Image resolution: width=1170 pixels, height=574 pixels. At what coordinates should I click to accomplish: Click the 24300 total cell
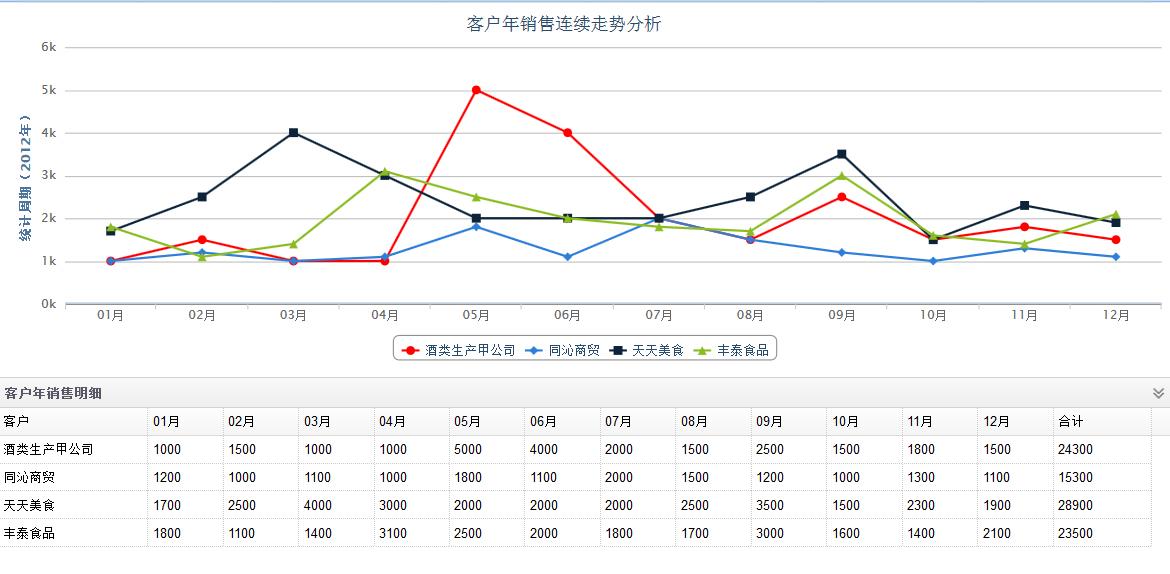pyautogui.click(x=1075, y=450)
